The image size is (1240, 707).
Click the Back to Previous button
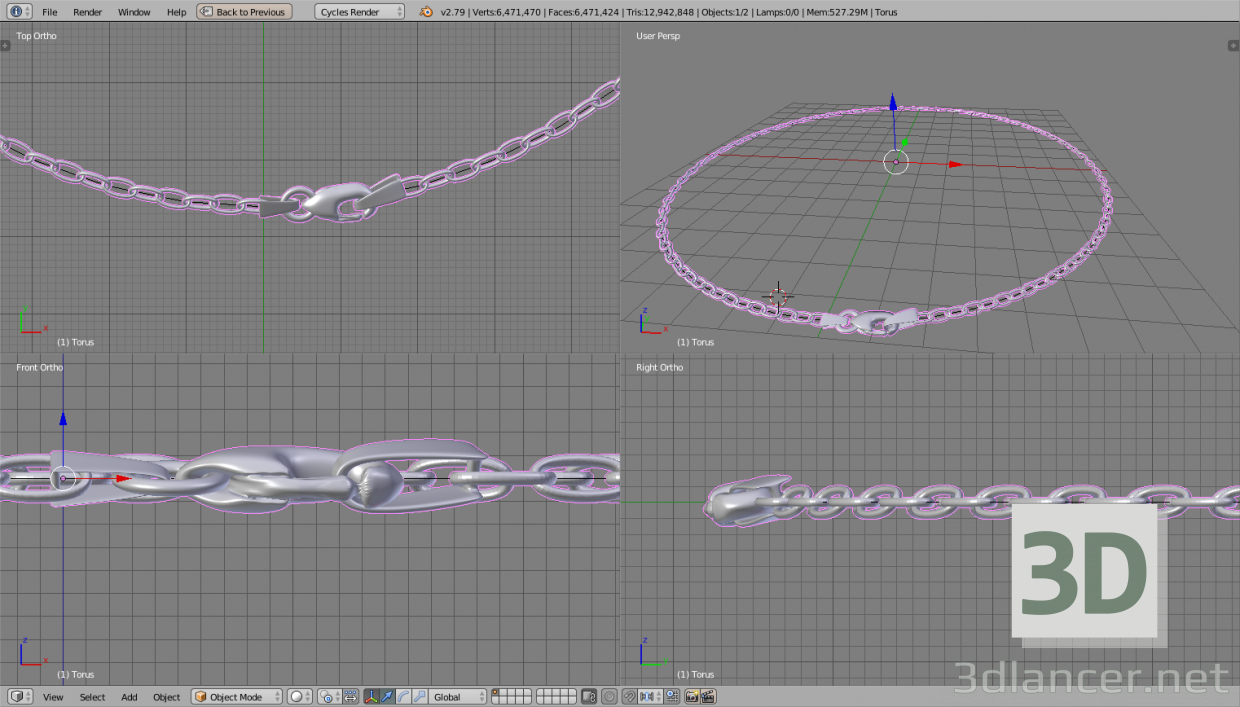coord(243,11)
